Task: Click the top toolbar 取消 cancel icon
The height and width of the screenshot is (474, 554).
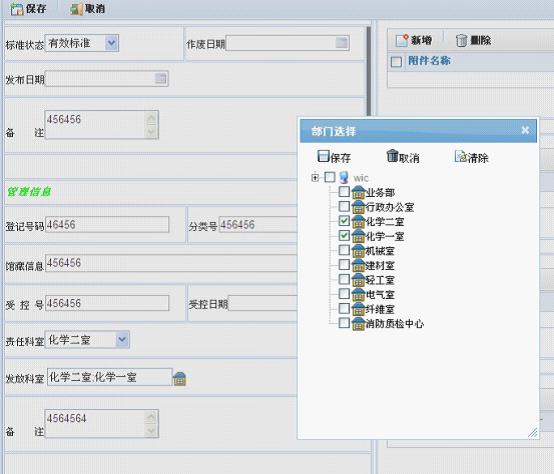Action: [76, 9]
